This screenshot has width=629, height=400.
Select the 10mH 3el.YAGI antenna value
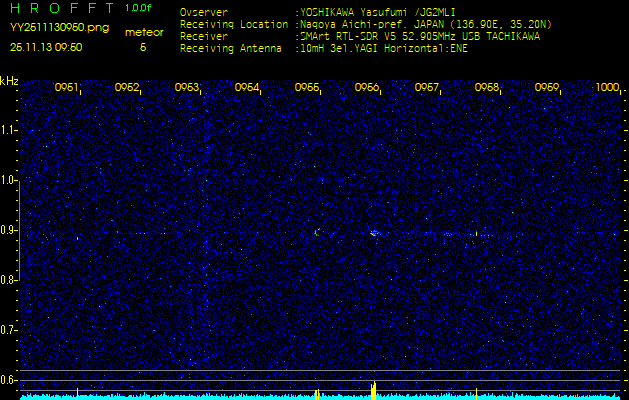pyautogui.click(x=384, y=49)
